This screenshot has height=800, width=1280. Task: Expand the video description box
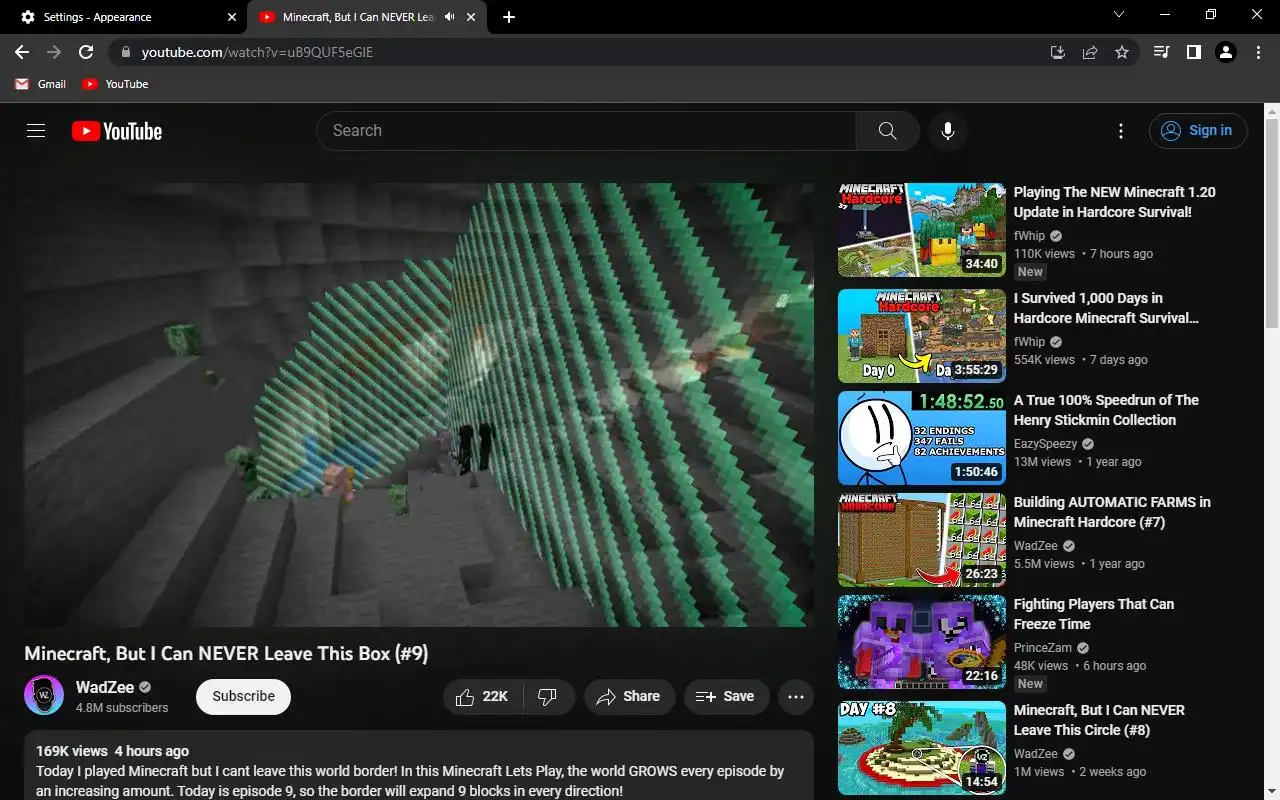[419, 766]
